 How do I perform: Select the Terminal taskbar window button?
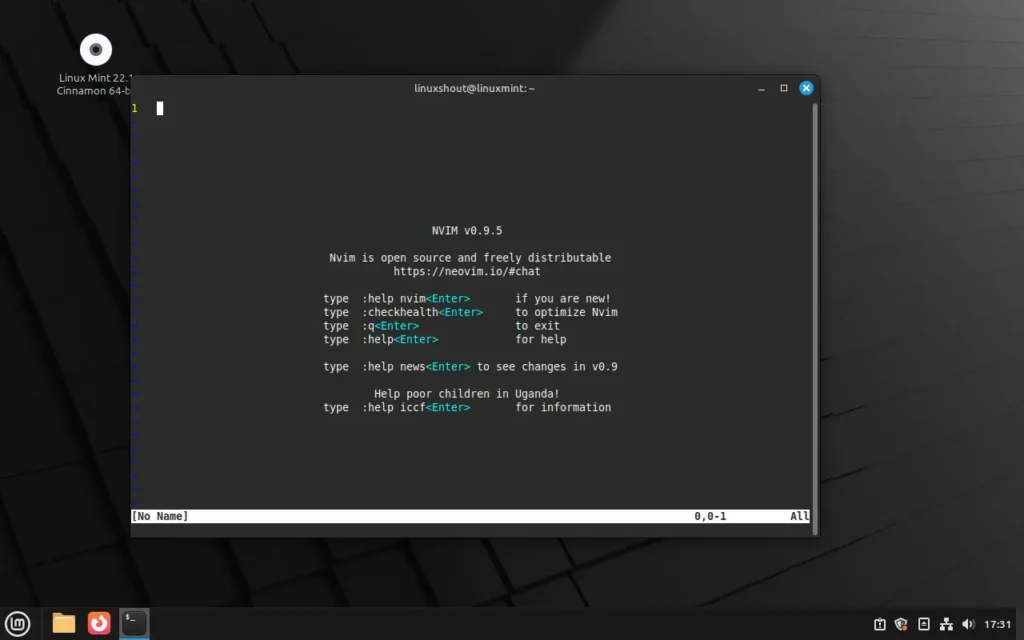point(135,623)
